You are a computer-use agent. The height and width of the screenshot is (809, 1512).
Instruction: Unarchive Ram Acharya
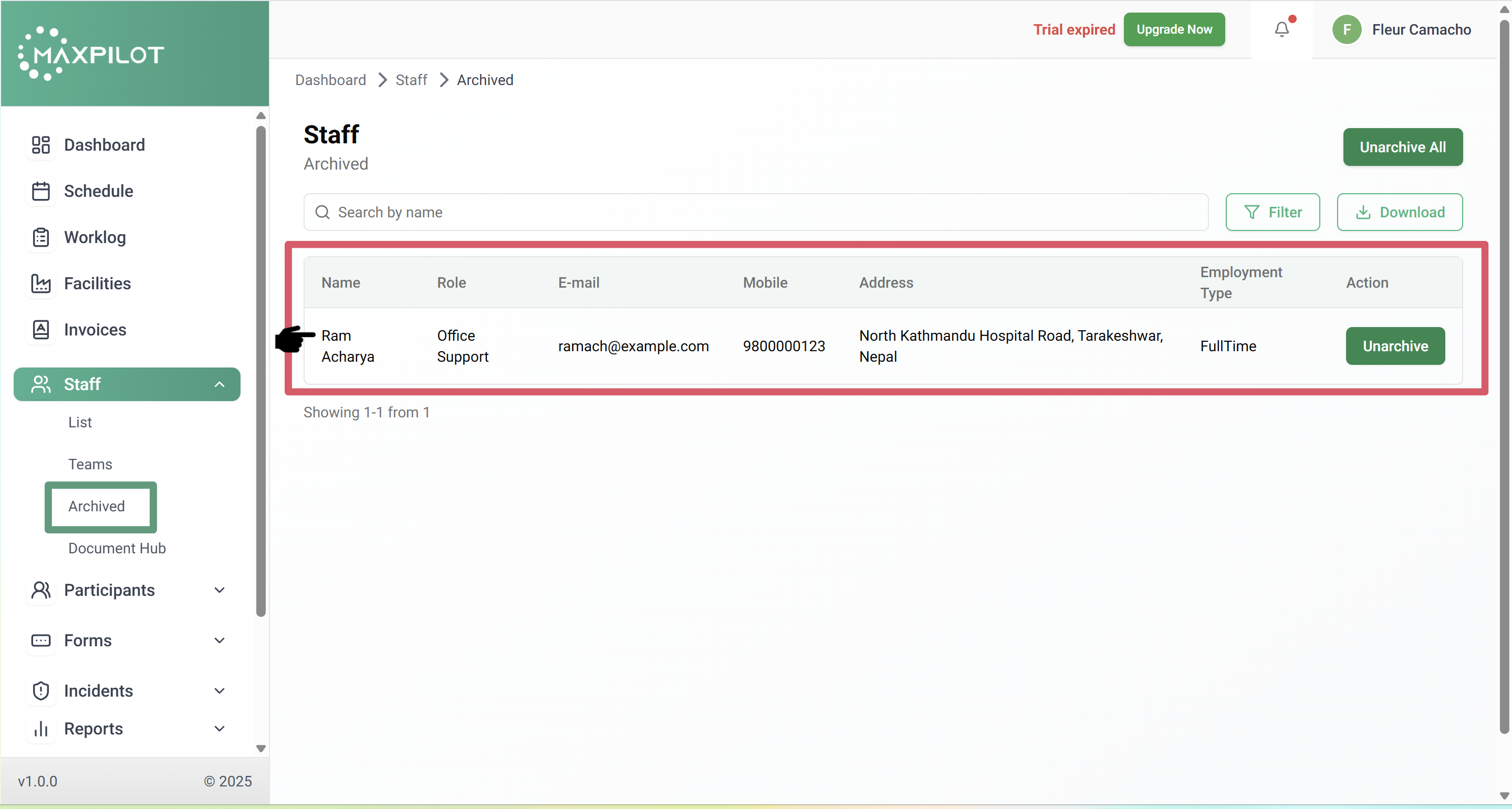pos(1394,346)
